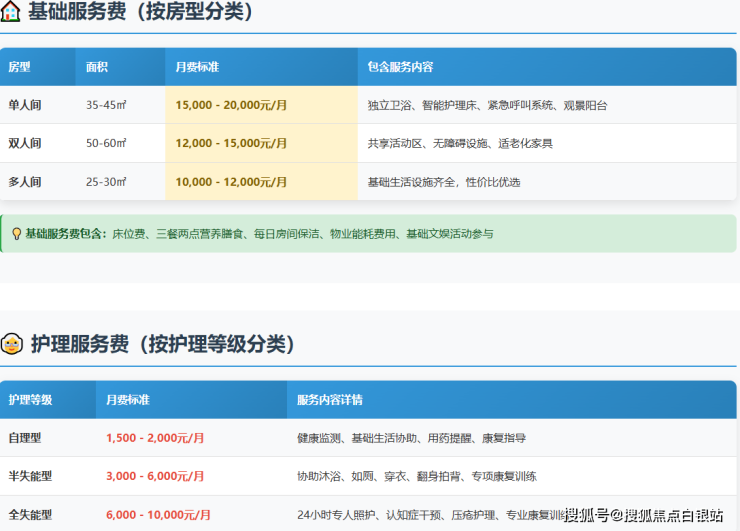The image size is (740, 531).
Task: Click the caregiver face icon beside 护理服务费
Action: [x=12, y=344]
